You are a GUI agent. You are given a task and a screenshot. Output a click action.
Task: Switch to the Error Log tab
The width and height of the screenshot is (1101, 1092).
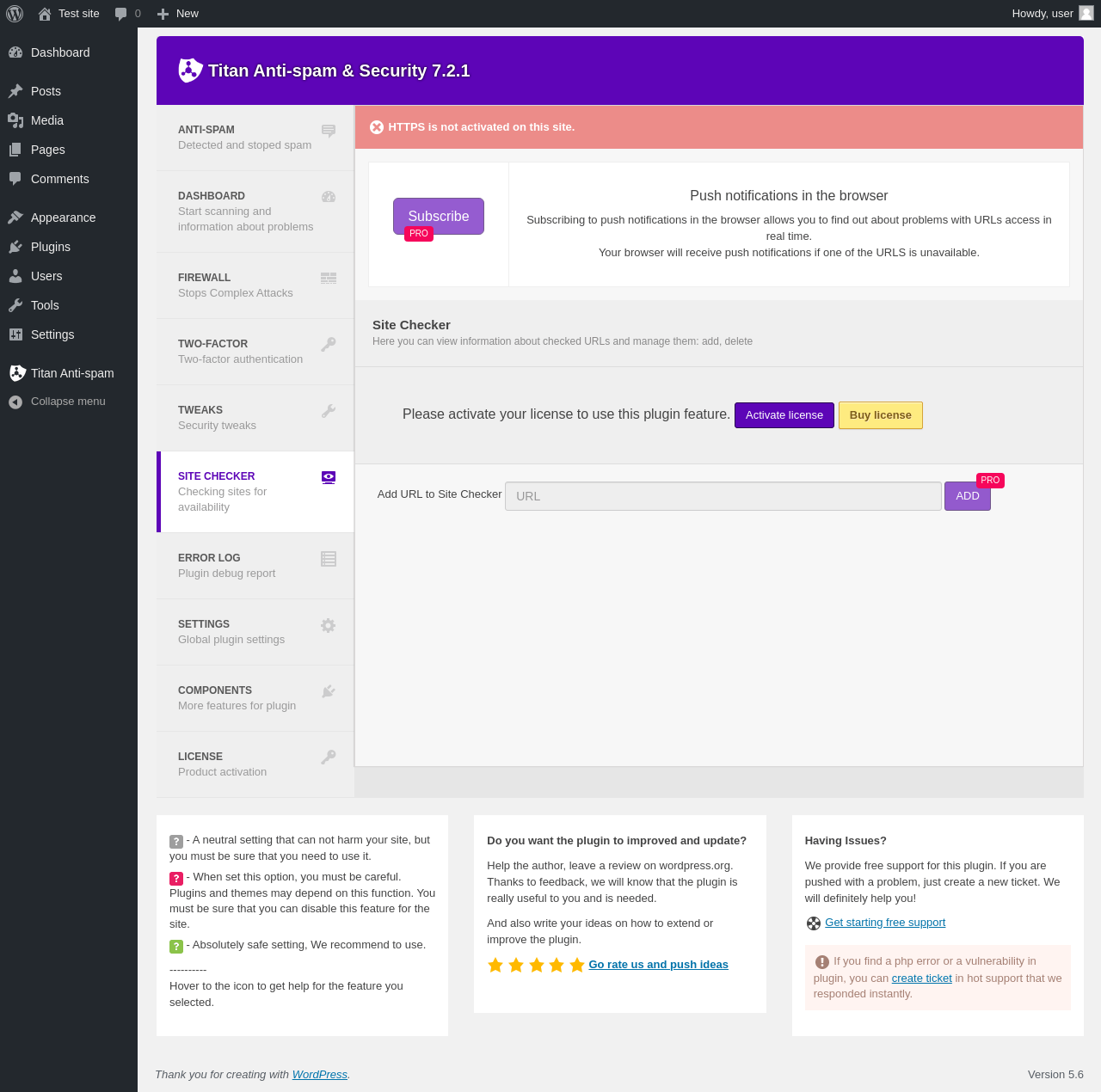[x=255, y=566]
